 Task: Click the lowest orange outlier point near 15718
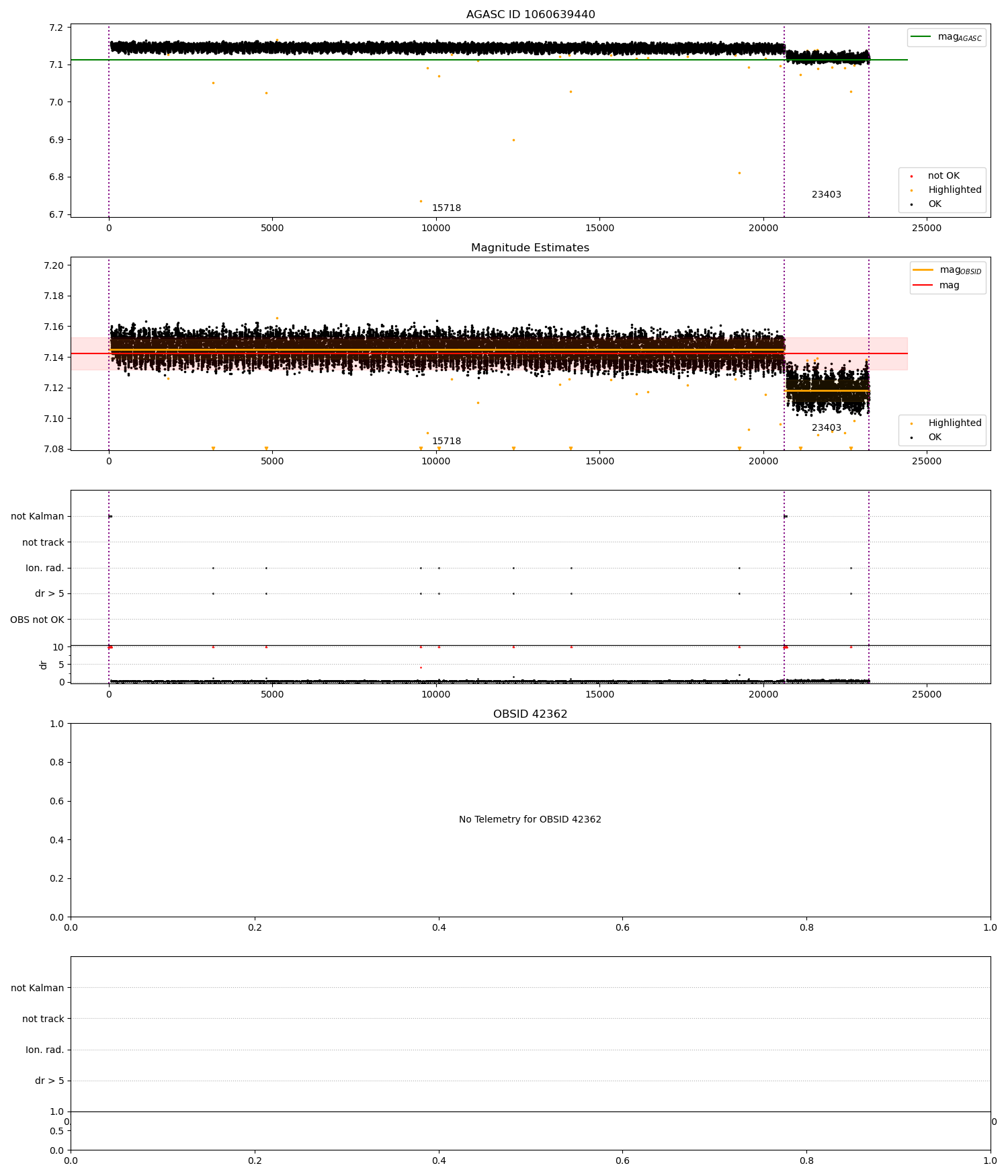tap(421, 201)
